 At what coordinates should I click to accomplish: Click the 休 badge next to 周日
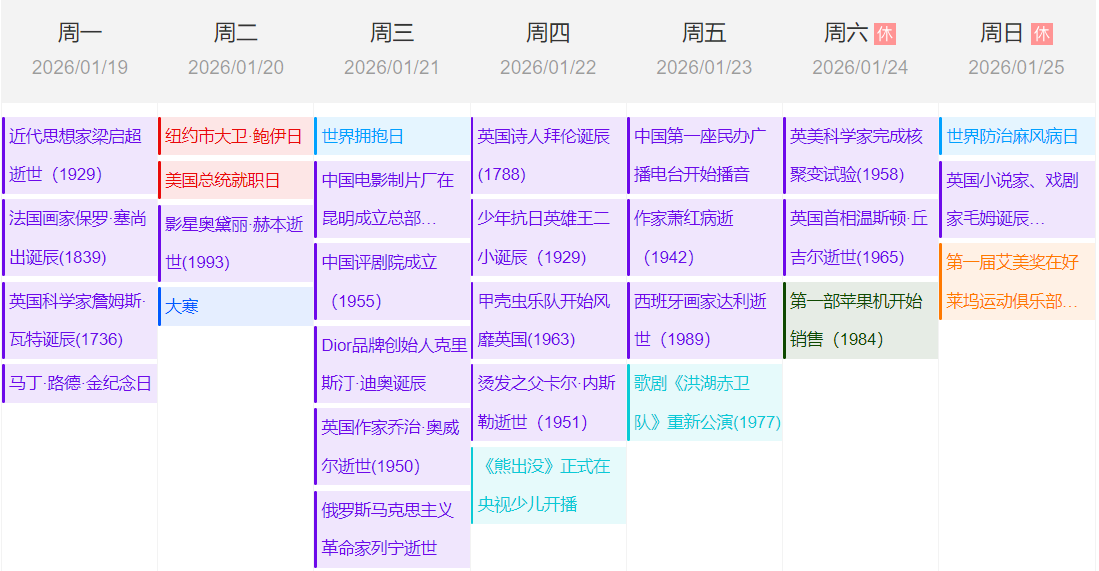(1041, 34)
